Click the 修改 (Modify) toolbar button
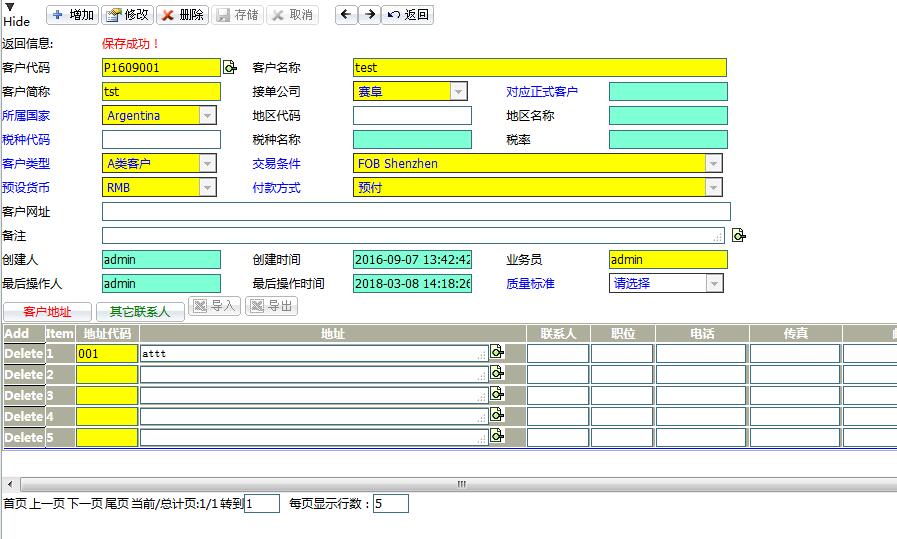 click(x=127, y=15)
